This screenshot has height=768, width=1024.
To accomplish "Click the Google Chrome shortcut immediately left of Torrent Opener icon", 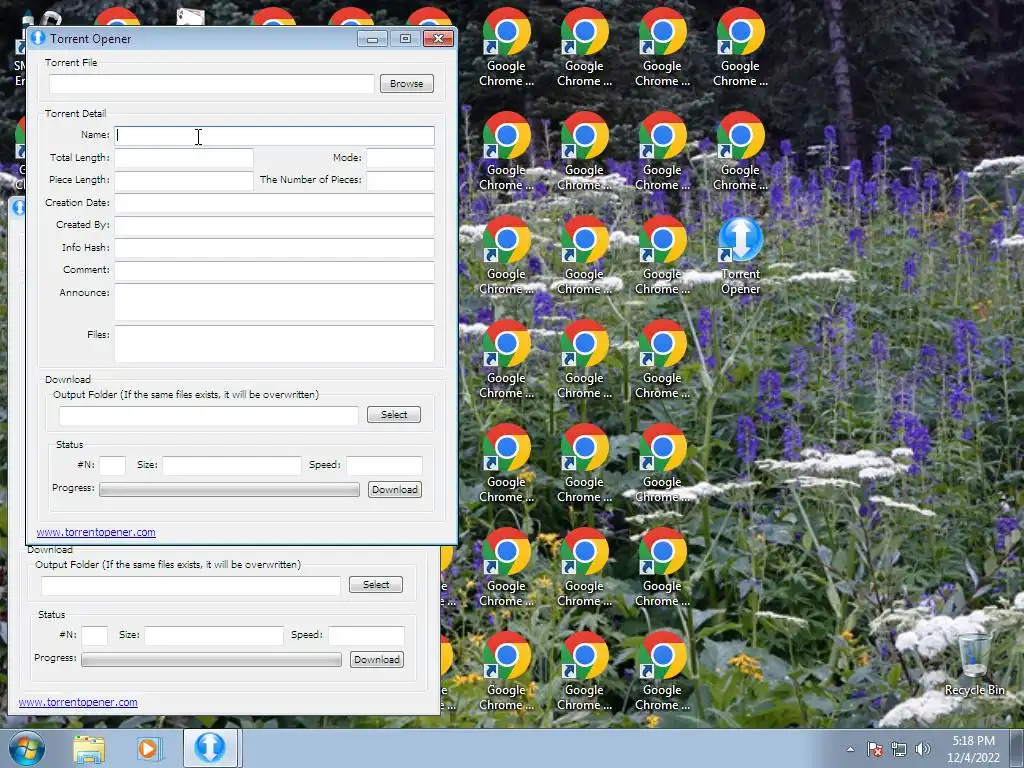I will (662, 256).
